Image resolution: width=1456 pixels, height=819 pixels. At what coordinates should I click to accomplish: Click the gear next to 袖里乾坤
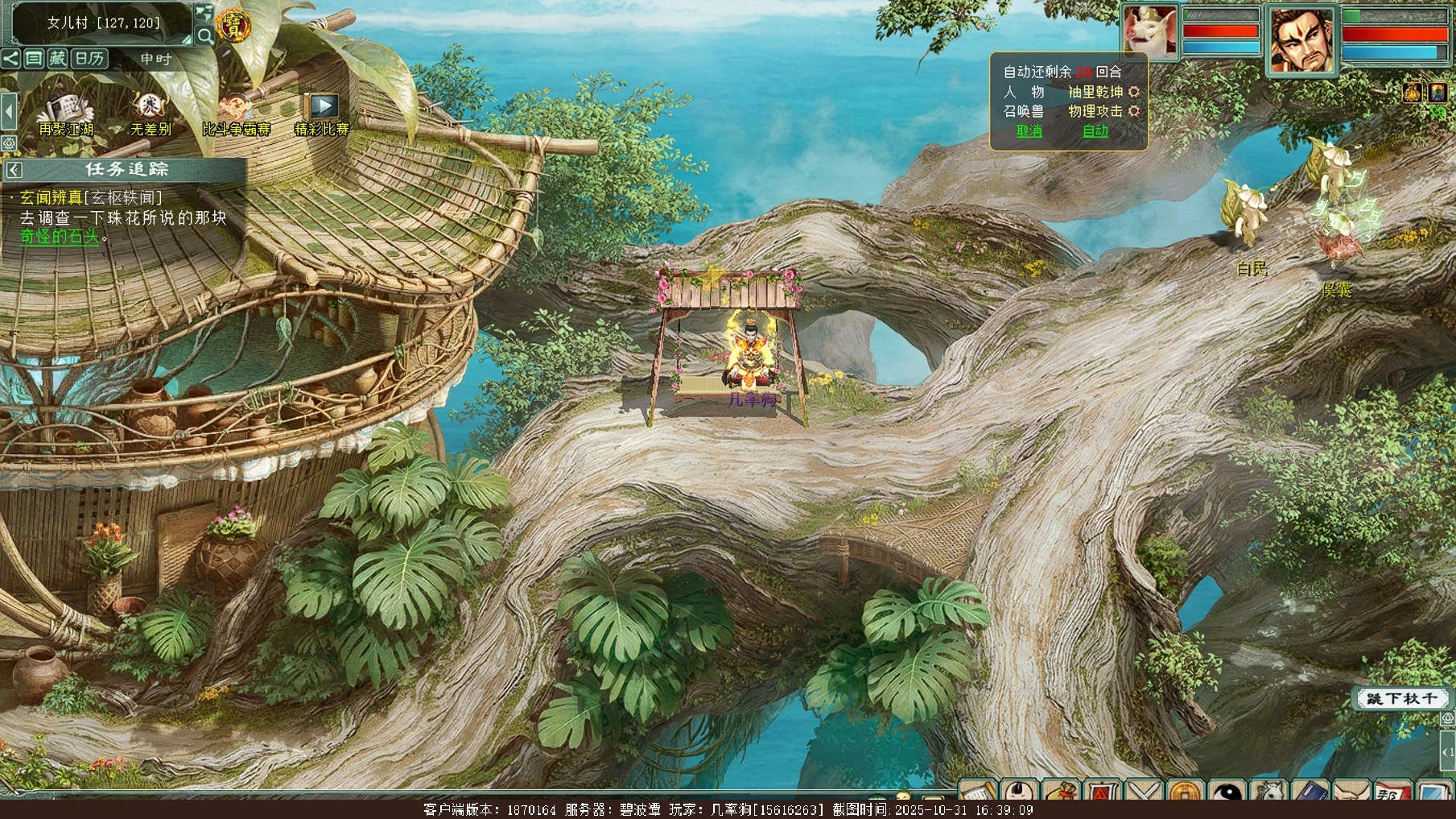point(1134,92)
